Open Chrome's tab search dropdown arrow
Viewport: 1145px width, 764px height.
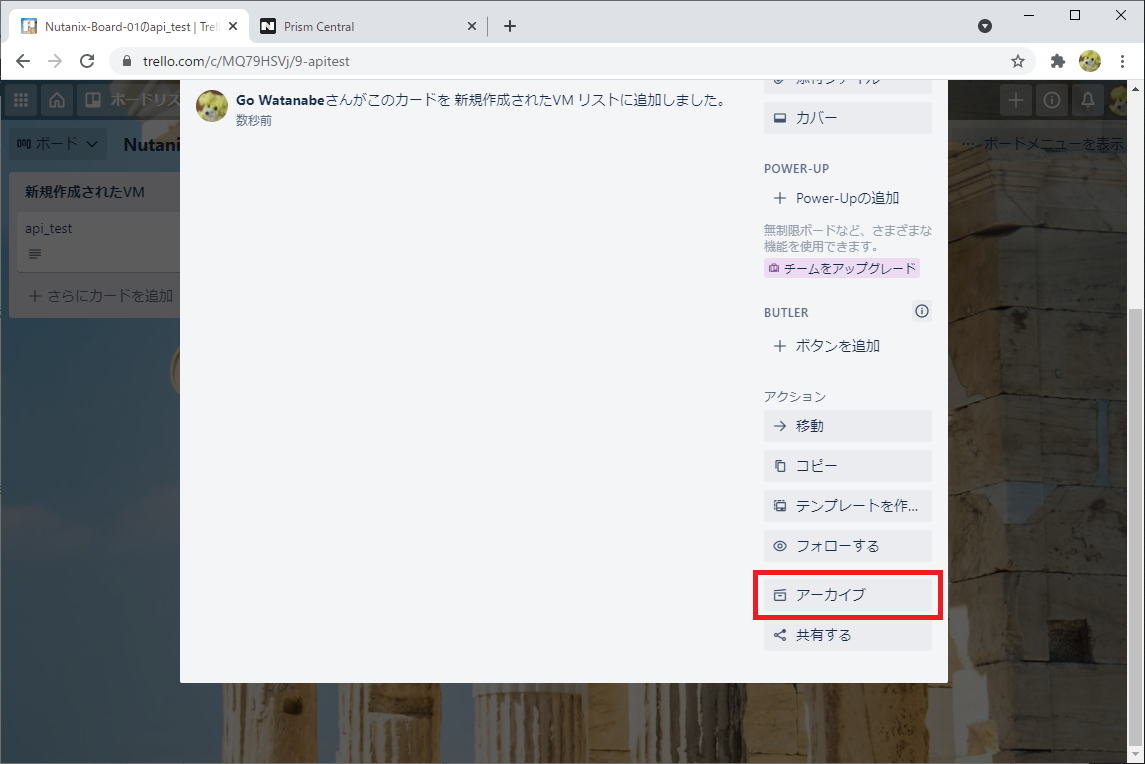click(984, 25)
